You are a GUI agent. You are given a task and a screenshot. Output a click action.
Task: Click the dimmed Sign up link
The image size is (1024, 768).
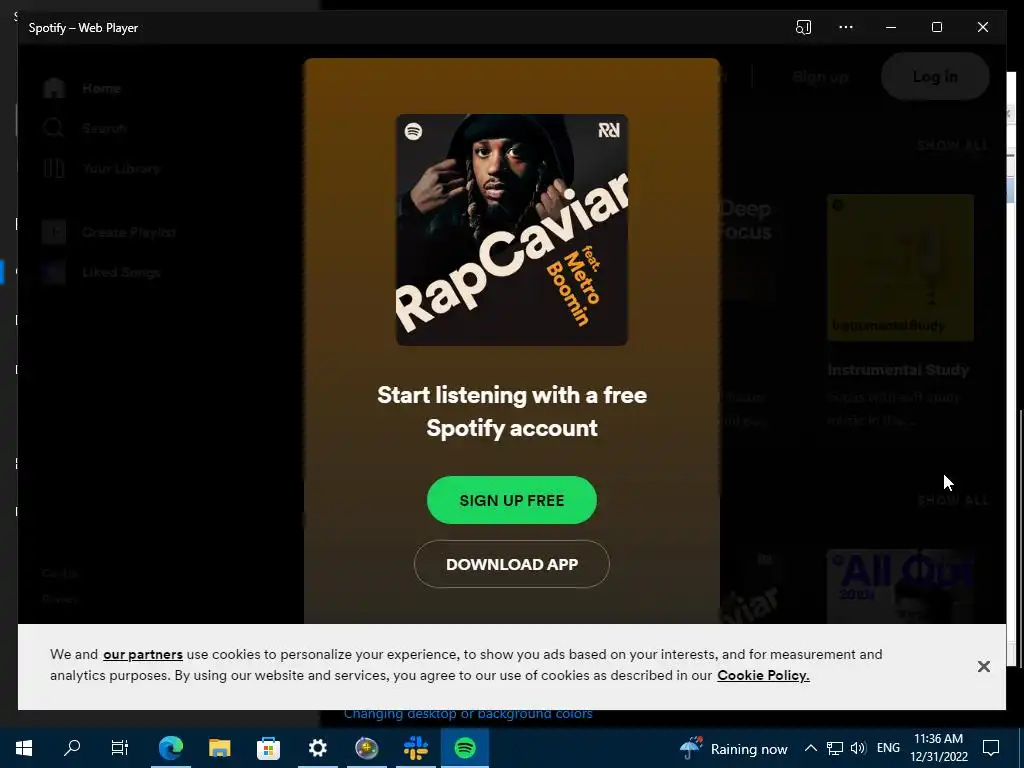[x=820, y=77]
